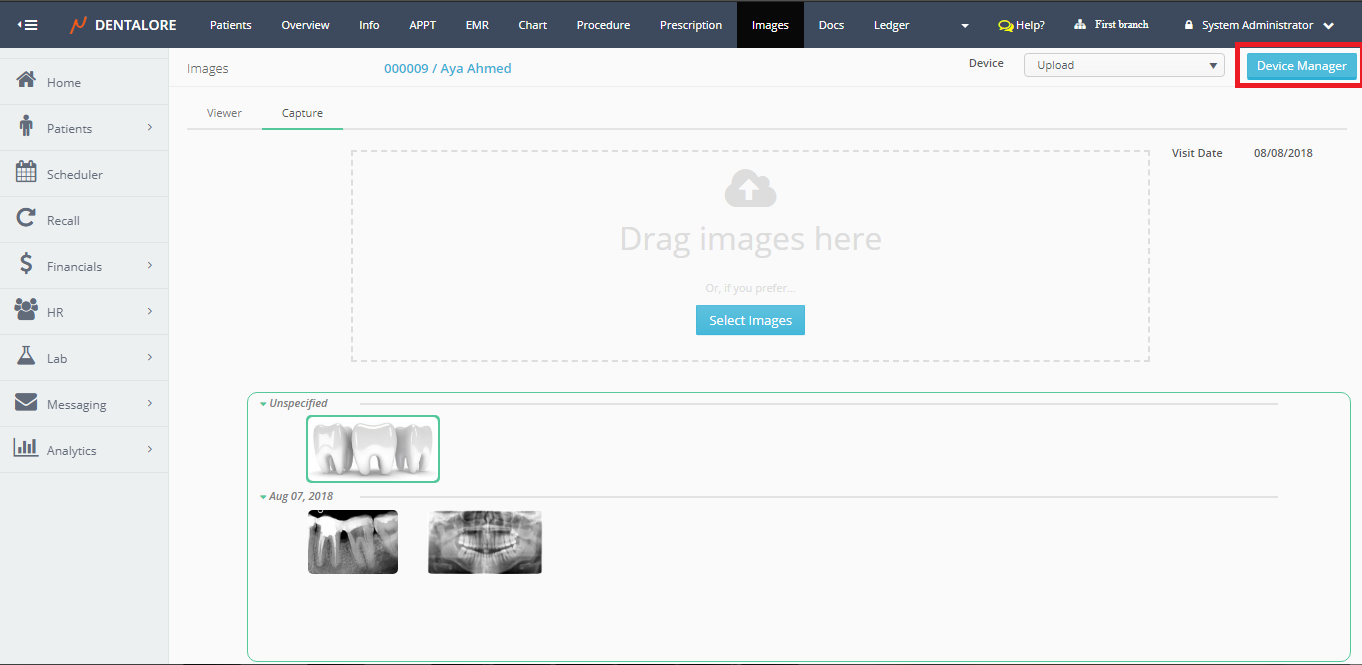The image size is (1362, 665).
Task: Select the panoramic x-ray thumbnail
Action: tap(484, 542)
